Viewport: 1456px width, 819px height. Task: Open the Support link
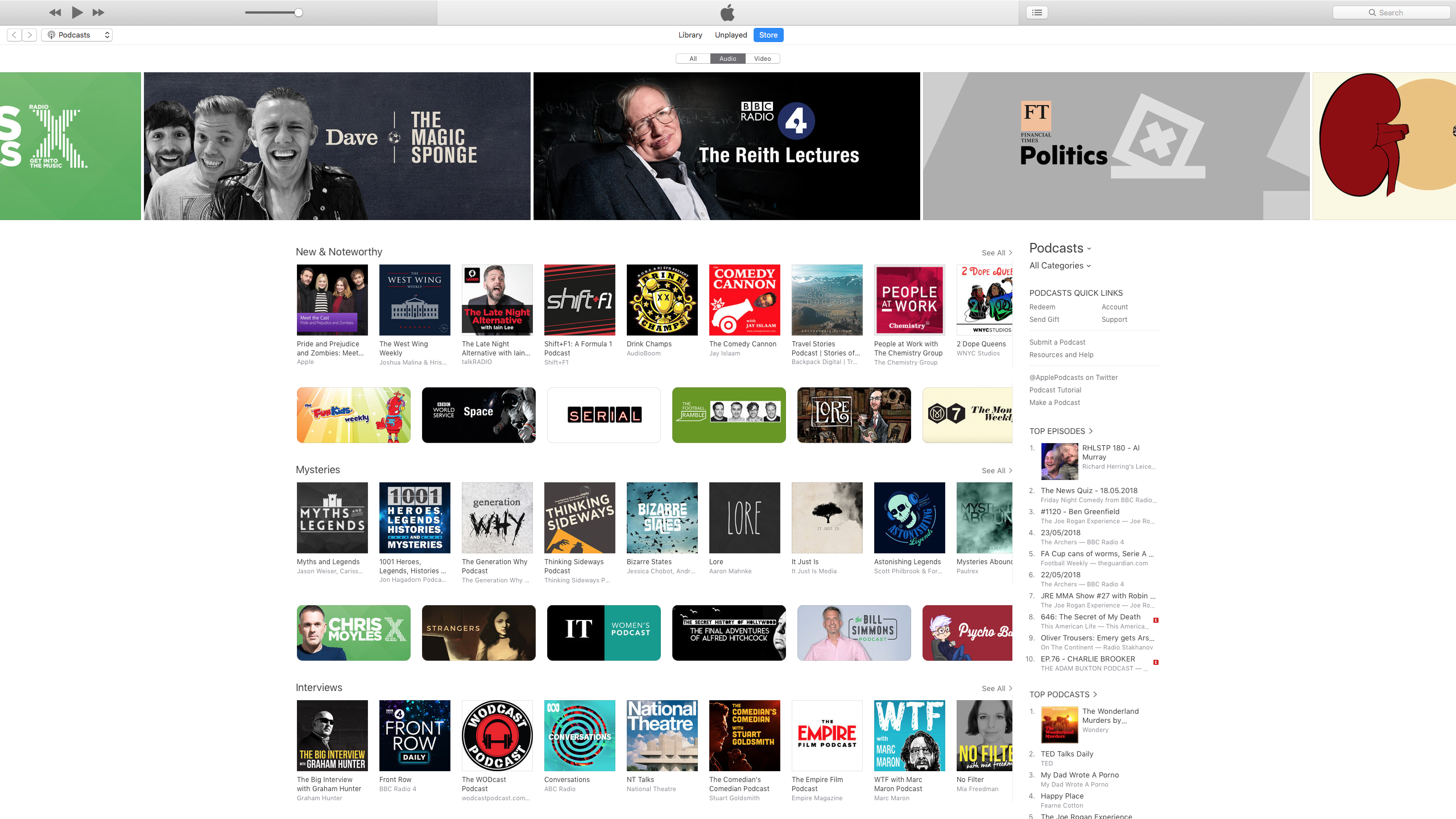[1114, 320]
